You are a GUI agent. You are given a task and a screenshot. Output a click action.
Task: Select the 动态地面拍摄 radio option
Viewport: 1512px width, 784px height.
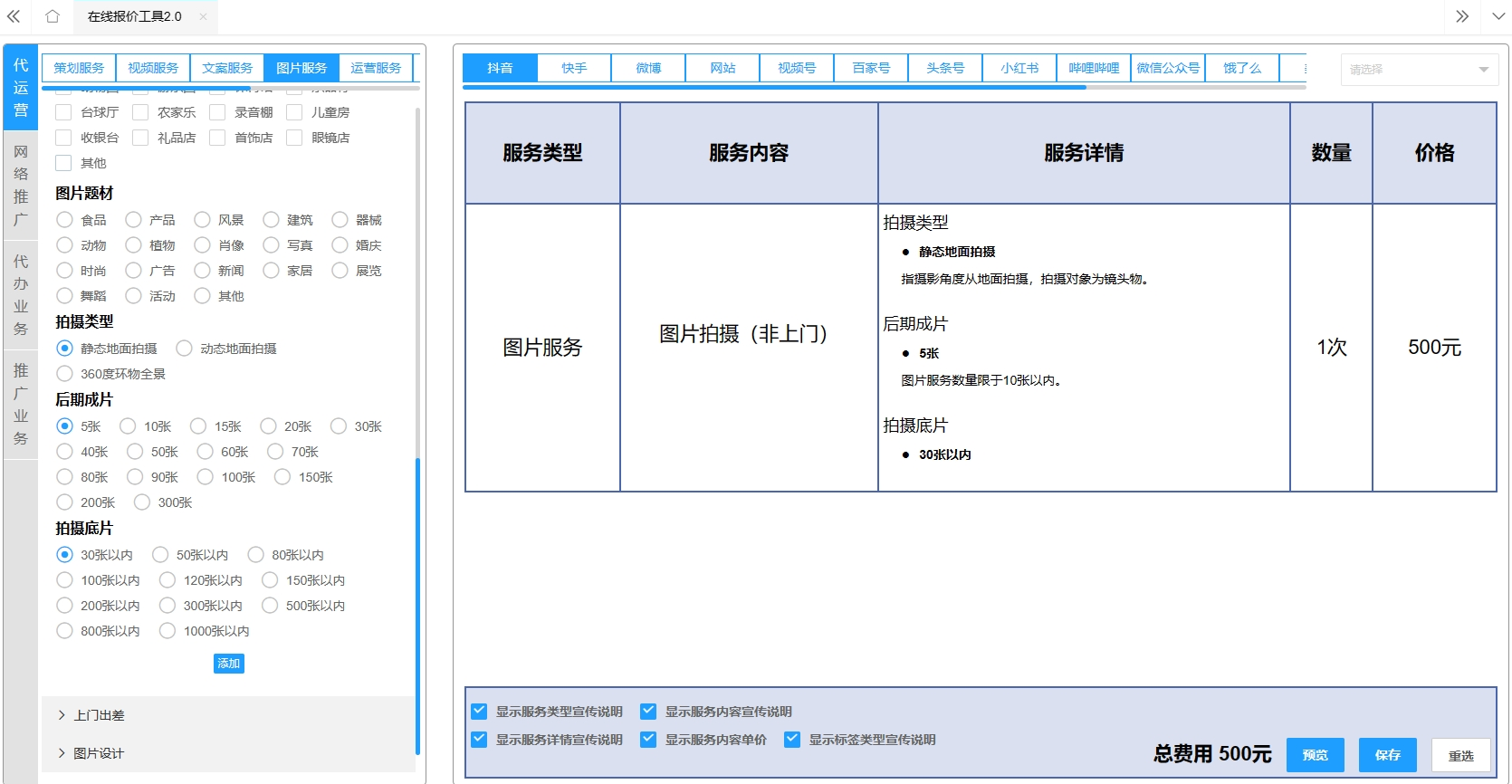pyautogui.click(x=185, y=349)
